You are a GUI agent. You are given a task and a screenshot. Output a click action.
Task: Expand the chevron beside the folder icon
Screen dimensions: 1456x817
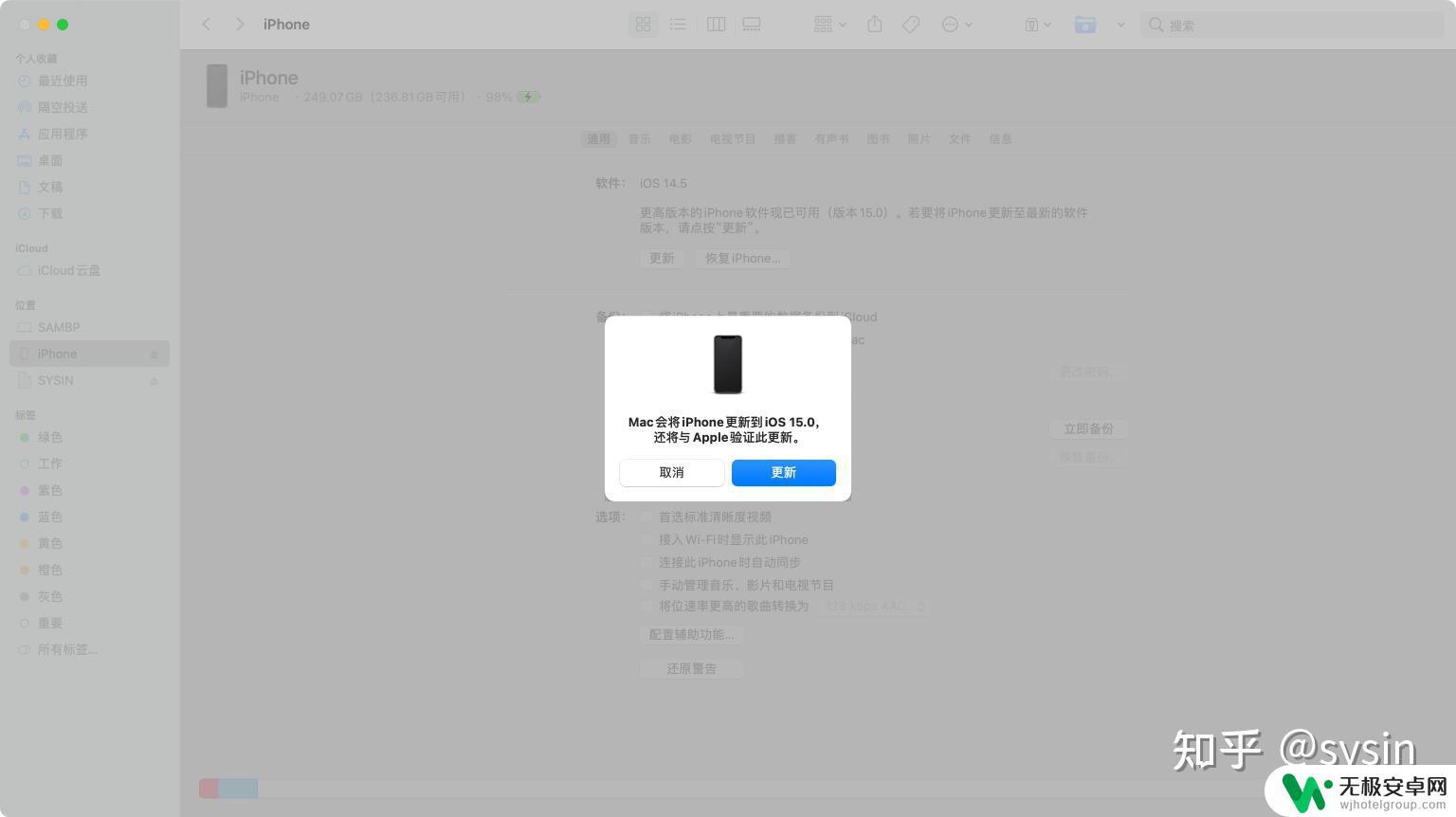pos(1120,25)
